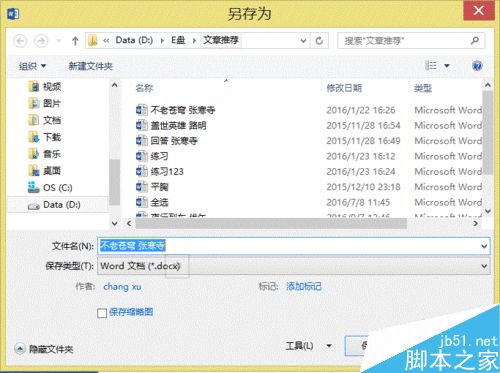Screen dimensions: 500x373
Task: Open the 保存类型 dropdown list
Action: [294, 266]
